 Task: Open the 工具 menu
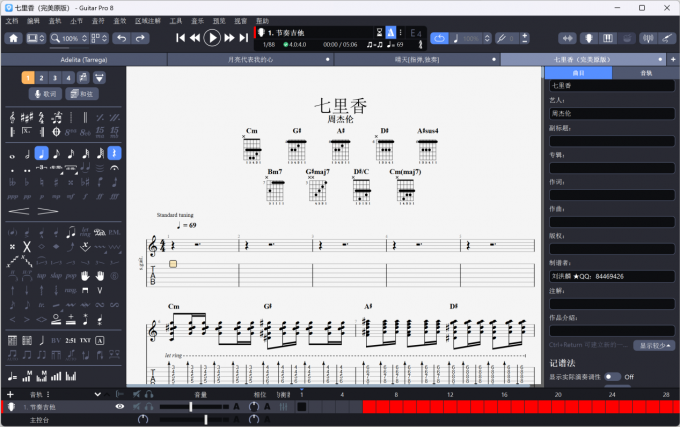[176, 20]
